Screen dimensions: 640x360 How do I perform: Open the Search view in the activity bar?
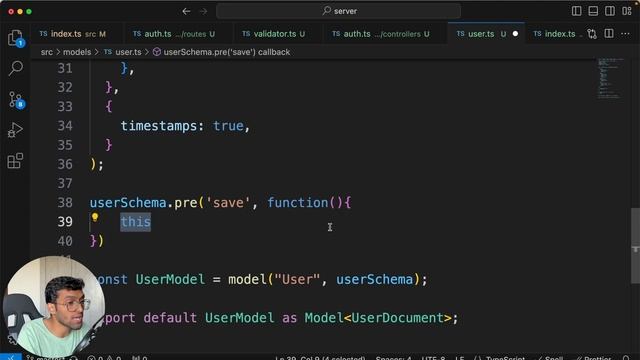click(16, 68)
